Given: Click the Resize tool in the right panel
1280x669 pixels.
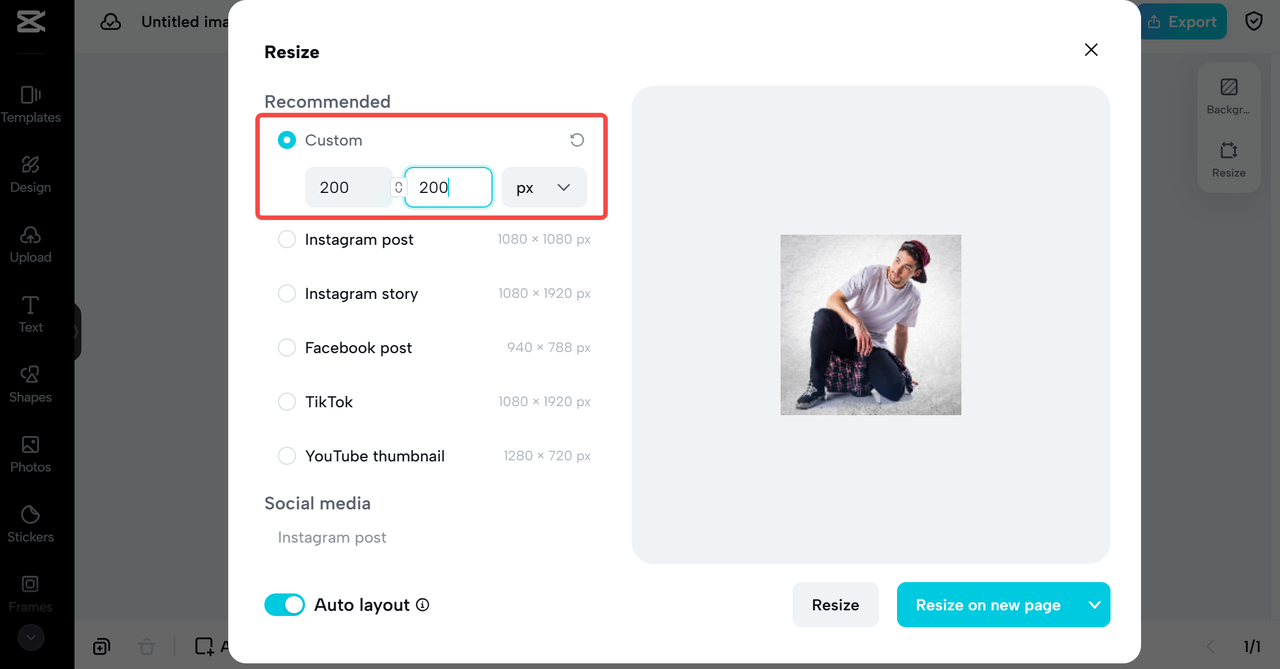Looking at the screenshot, I should [x=1228, y=159].
